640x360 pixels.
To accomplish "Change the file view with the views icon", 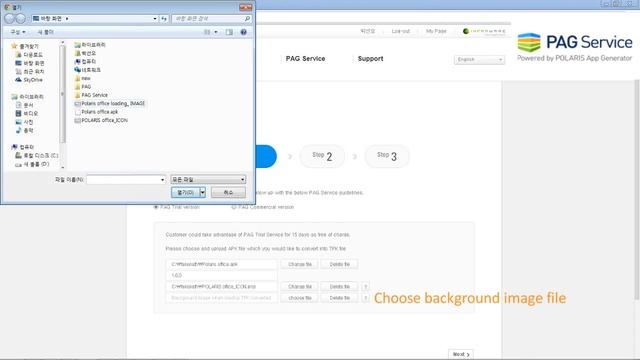I will click(207, 32).
